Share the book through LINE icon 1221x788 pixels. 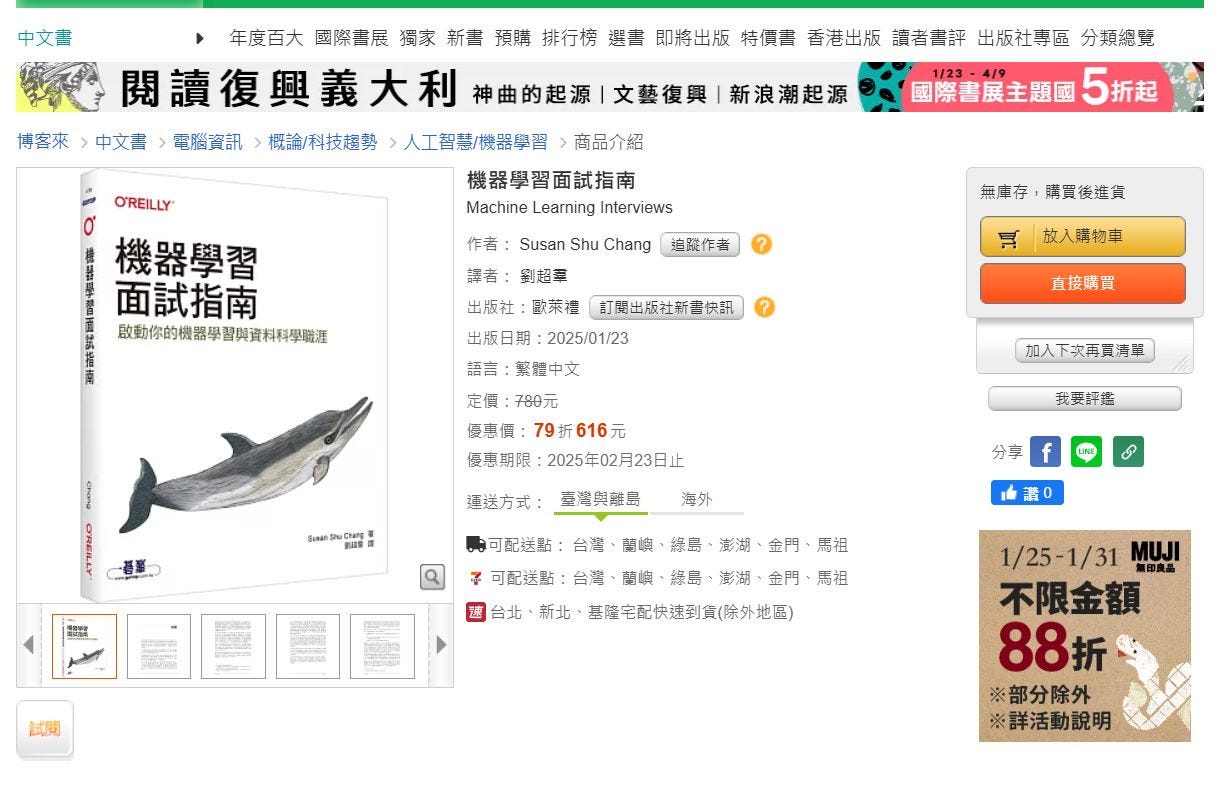[1086, 452]
